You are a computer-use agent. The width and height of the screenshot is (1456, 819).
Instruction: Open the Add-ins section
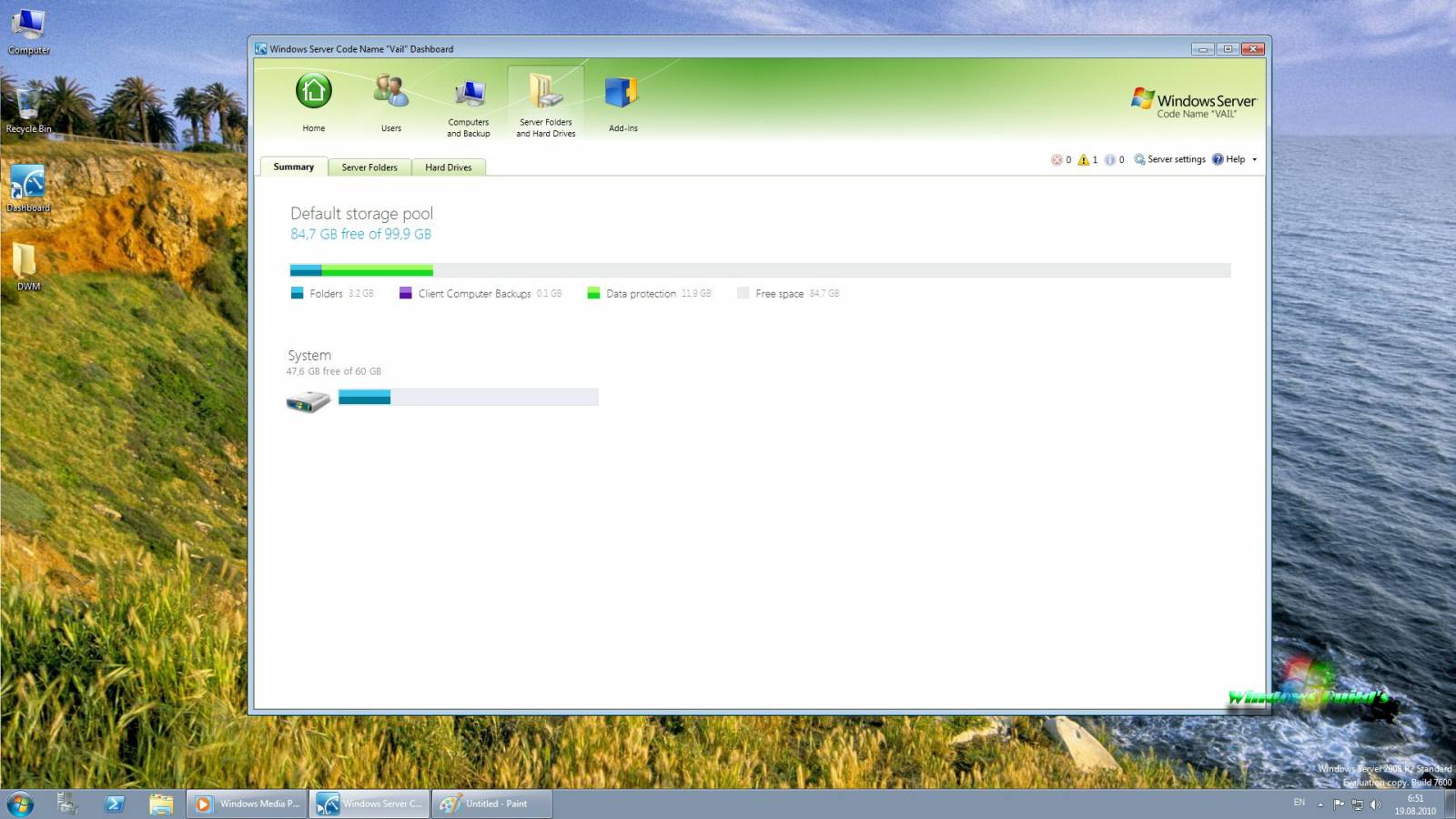(x=623, y=102)
